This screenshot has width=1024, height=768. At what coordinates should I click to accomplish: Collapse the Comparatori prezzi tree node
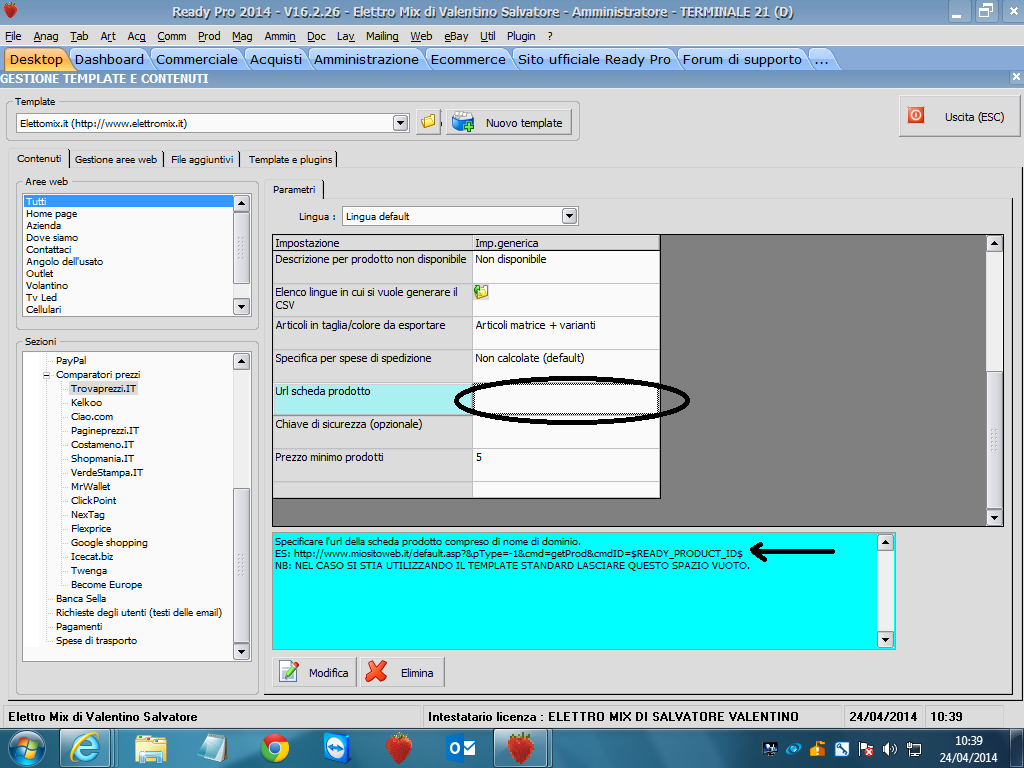[x=46, y=375]
